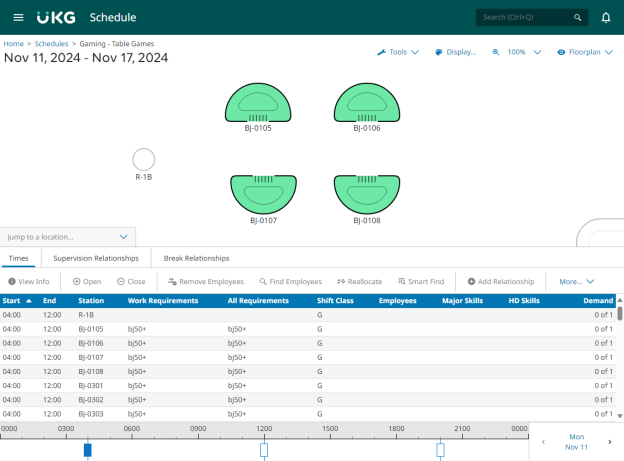Switch to Supervision Relationships tab

(x=96, y=258)
